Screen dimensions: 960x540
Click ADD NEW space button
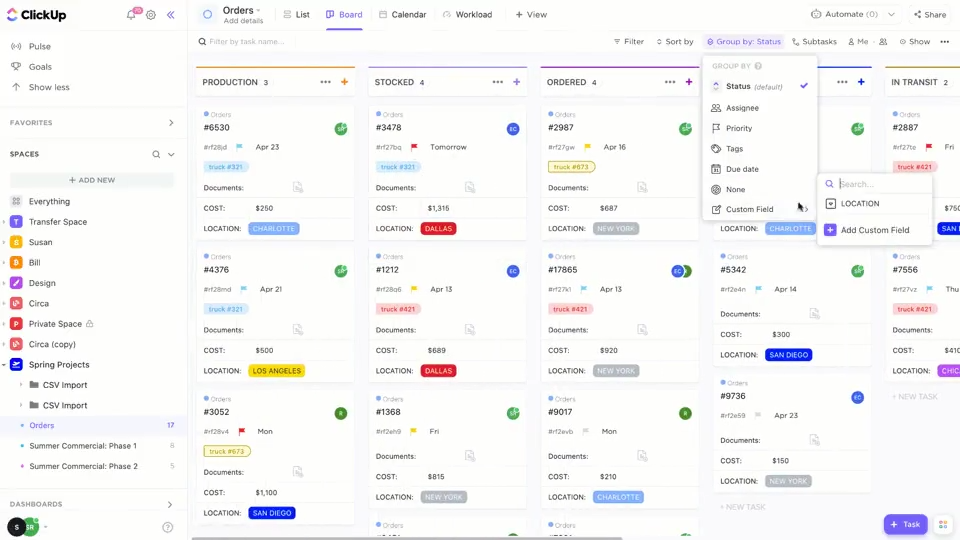pos(92,180)
